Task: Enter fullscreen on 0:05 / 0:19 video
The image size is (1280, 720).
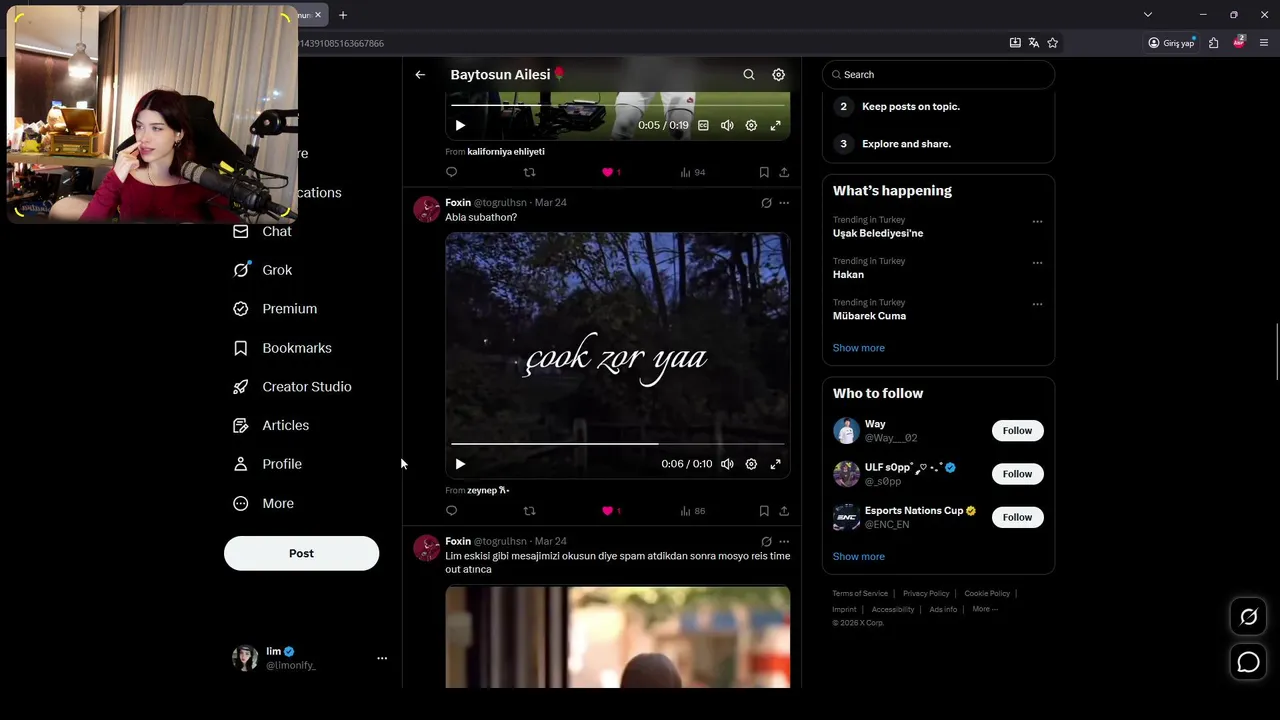Action: point(775,125)
